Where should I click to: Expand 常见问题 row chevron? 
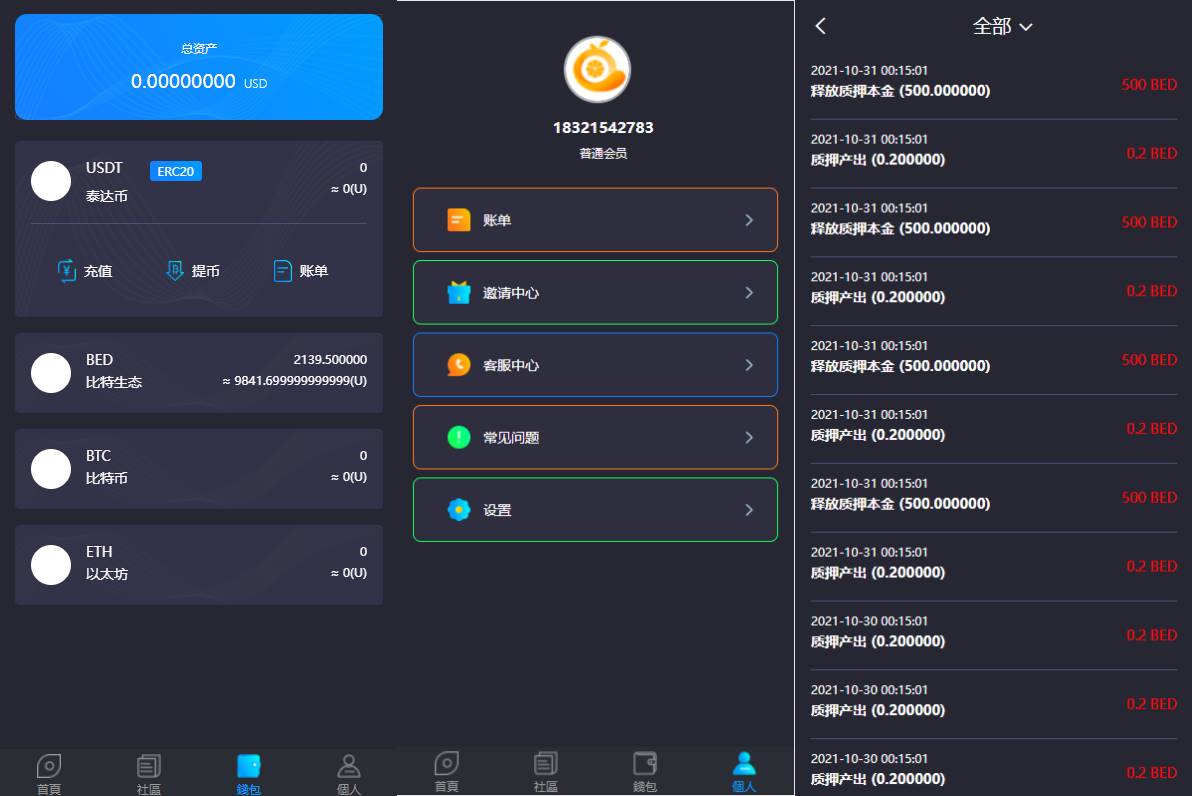point(749,437)
